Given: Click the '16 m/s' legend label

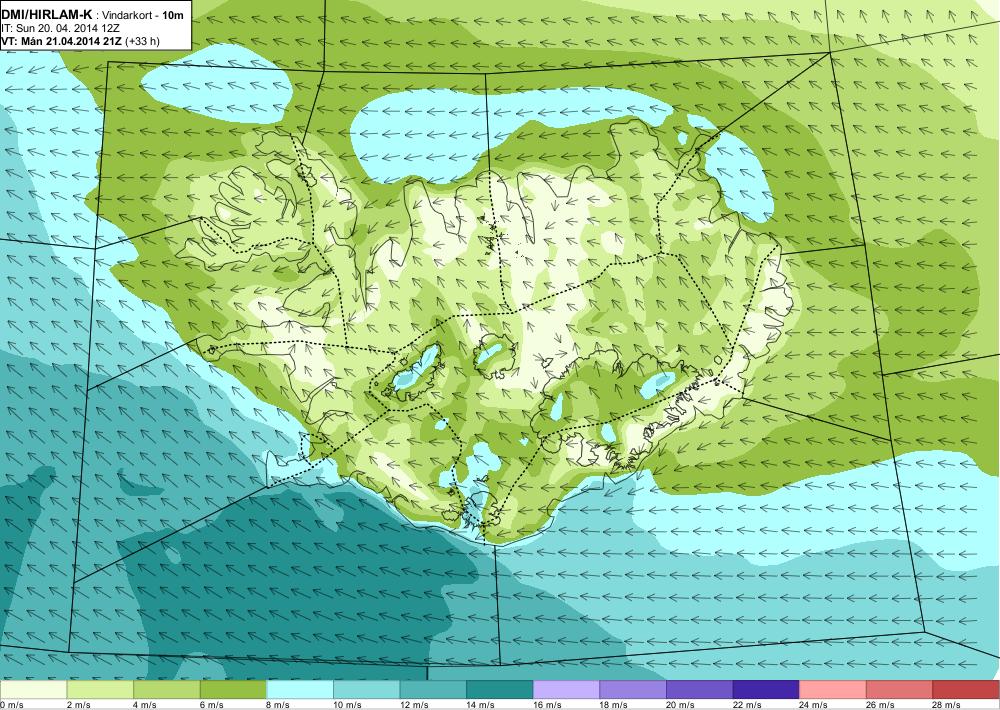Looking at the screenshot, I should click(547, 705).
